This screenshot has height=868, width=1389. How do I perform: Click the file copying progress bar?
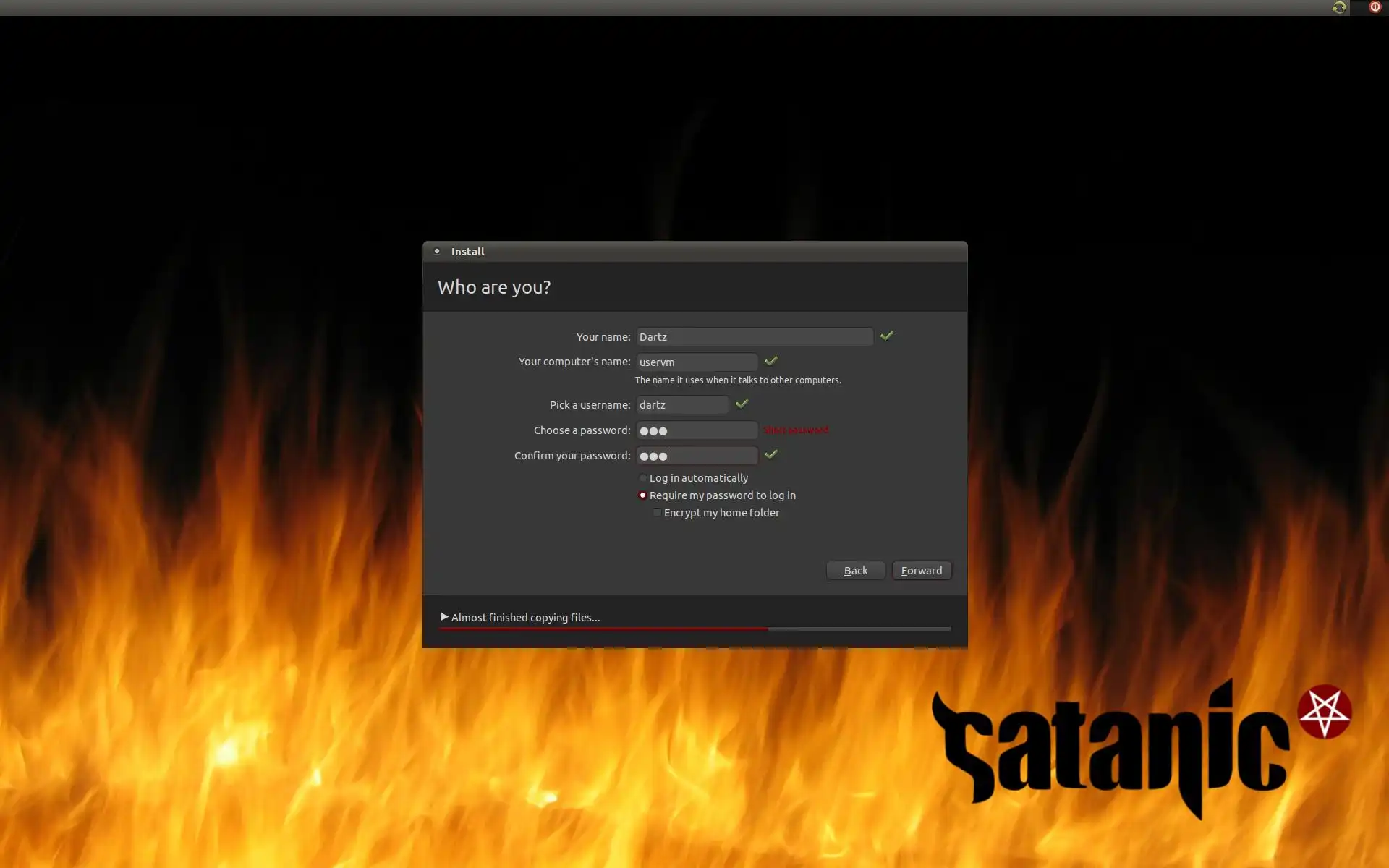click(694, 629)
